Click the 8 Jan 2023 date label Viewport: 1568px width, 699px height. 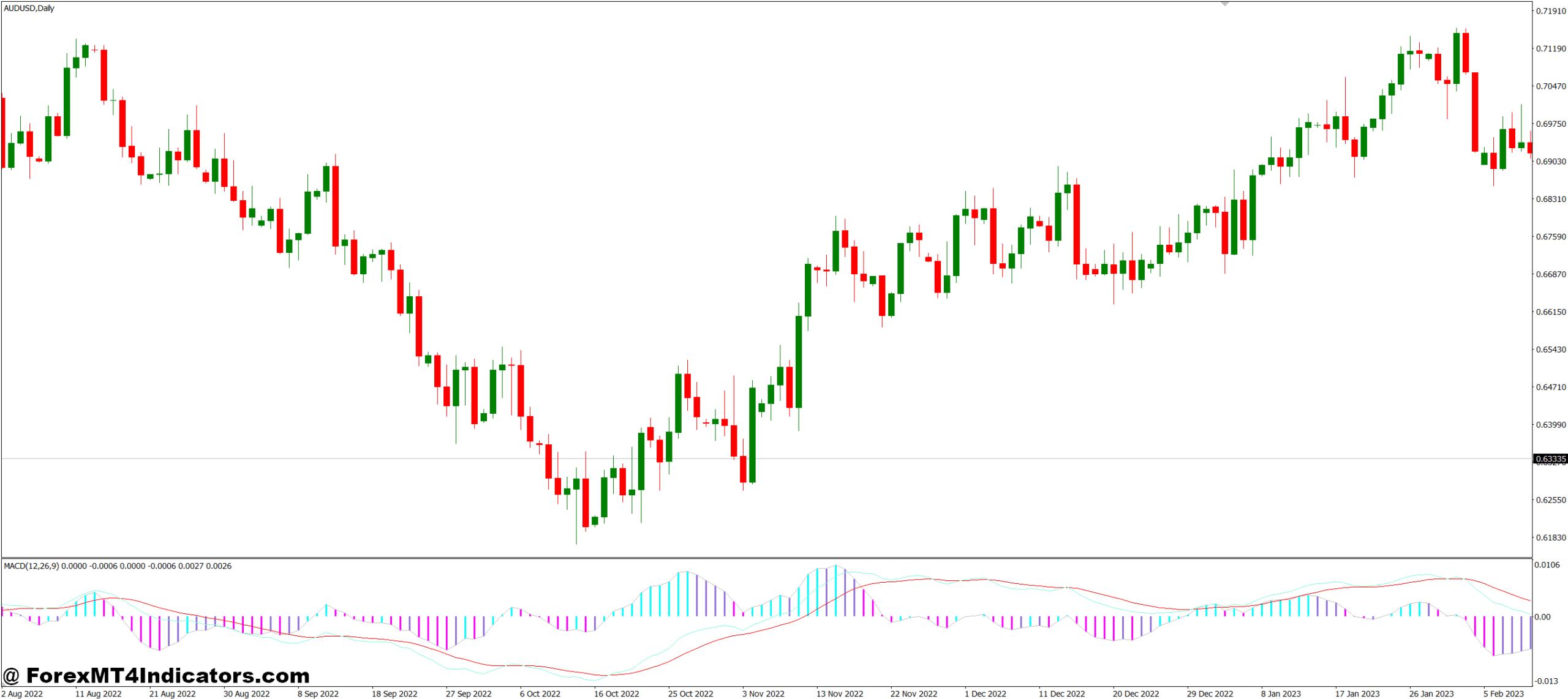click(1281, 693)
